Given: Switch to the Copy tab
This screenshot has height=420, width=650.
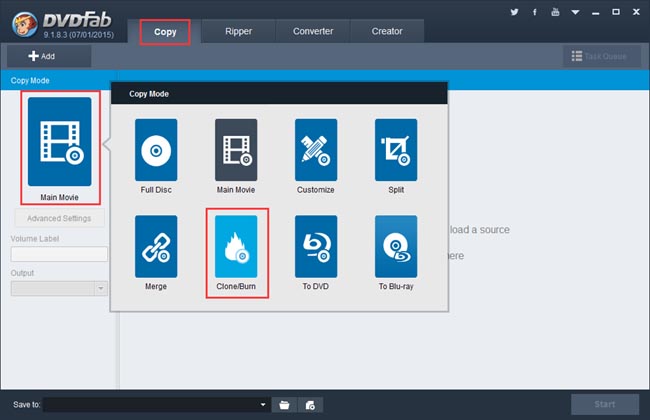Looking at the screenshot, I should (x=165, y=32).
